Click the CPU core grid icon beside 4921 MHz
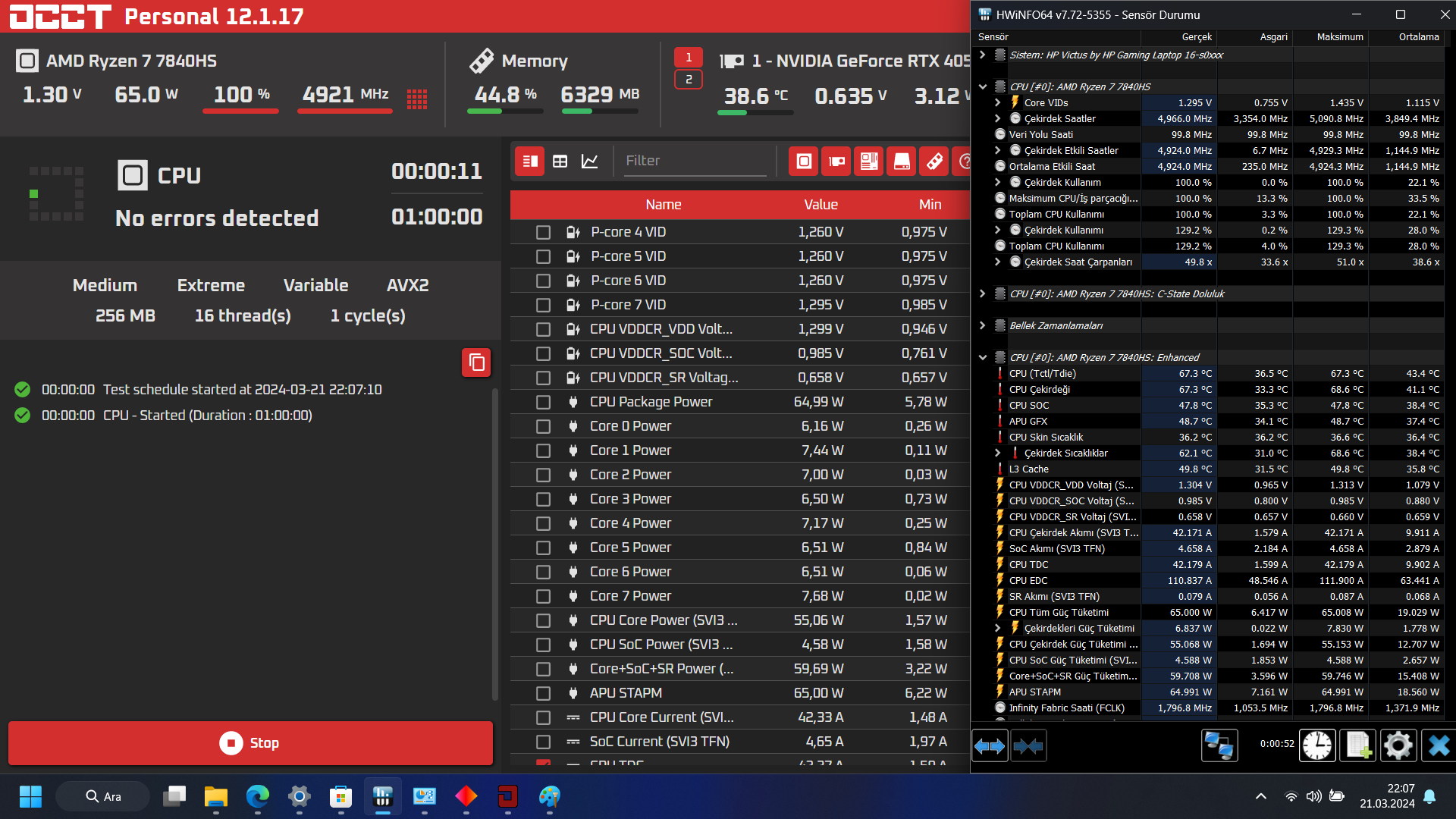This screenshot has width=1456, height=819. [x=417, y=99]
